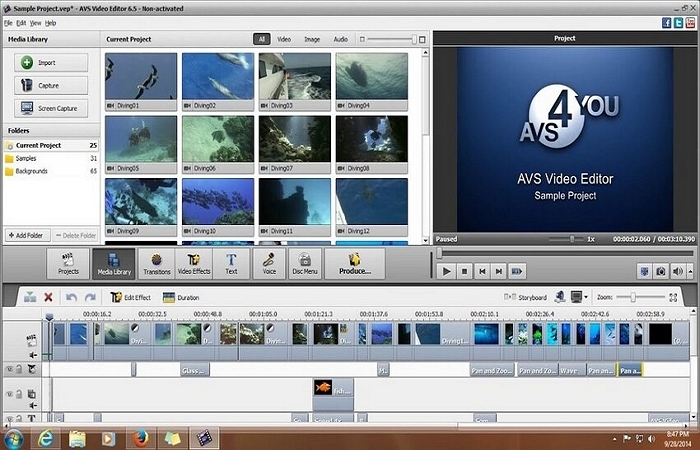Adjust the timeline Zoom slider
Screen dimensions: 700x450
tap(633, 297)
